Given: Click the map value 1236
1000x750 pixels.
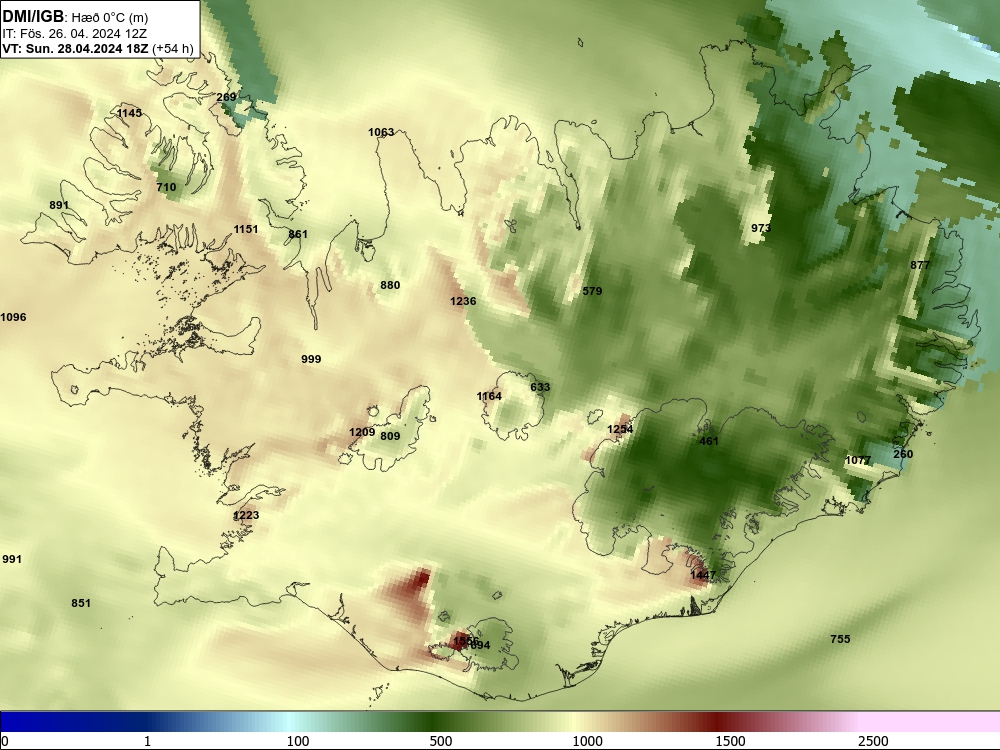Looking at the screenshot, I should [463, 301].
